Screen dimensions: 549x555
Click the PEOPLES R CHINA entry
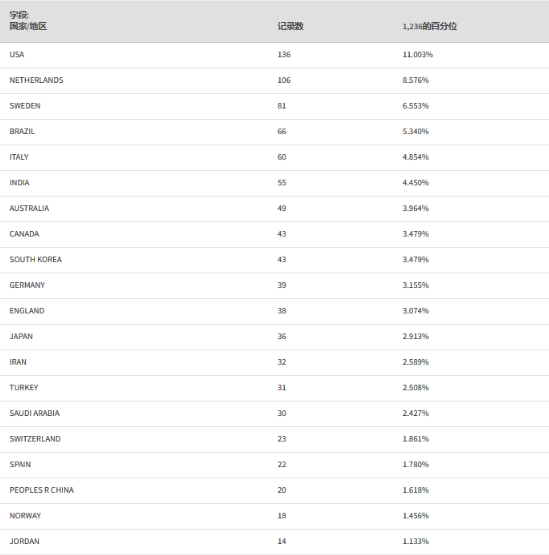[x=41, y=490]
